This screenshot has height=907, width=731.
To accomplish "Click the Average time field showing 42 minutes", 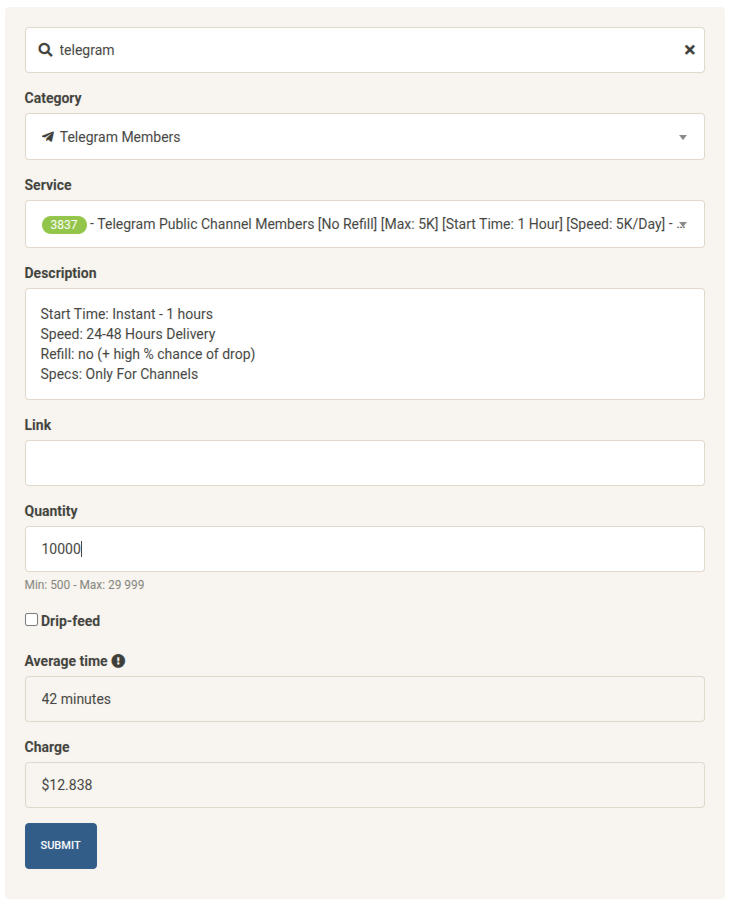I will coord(364,699).
